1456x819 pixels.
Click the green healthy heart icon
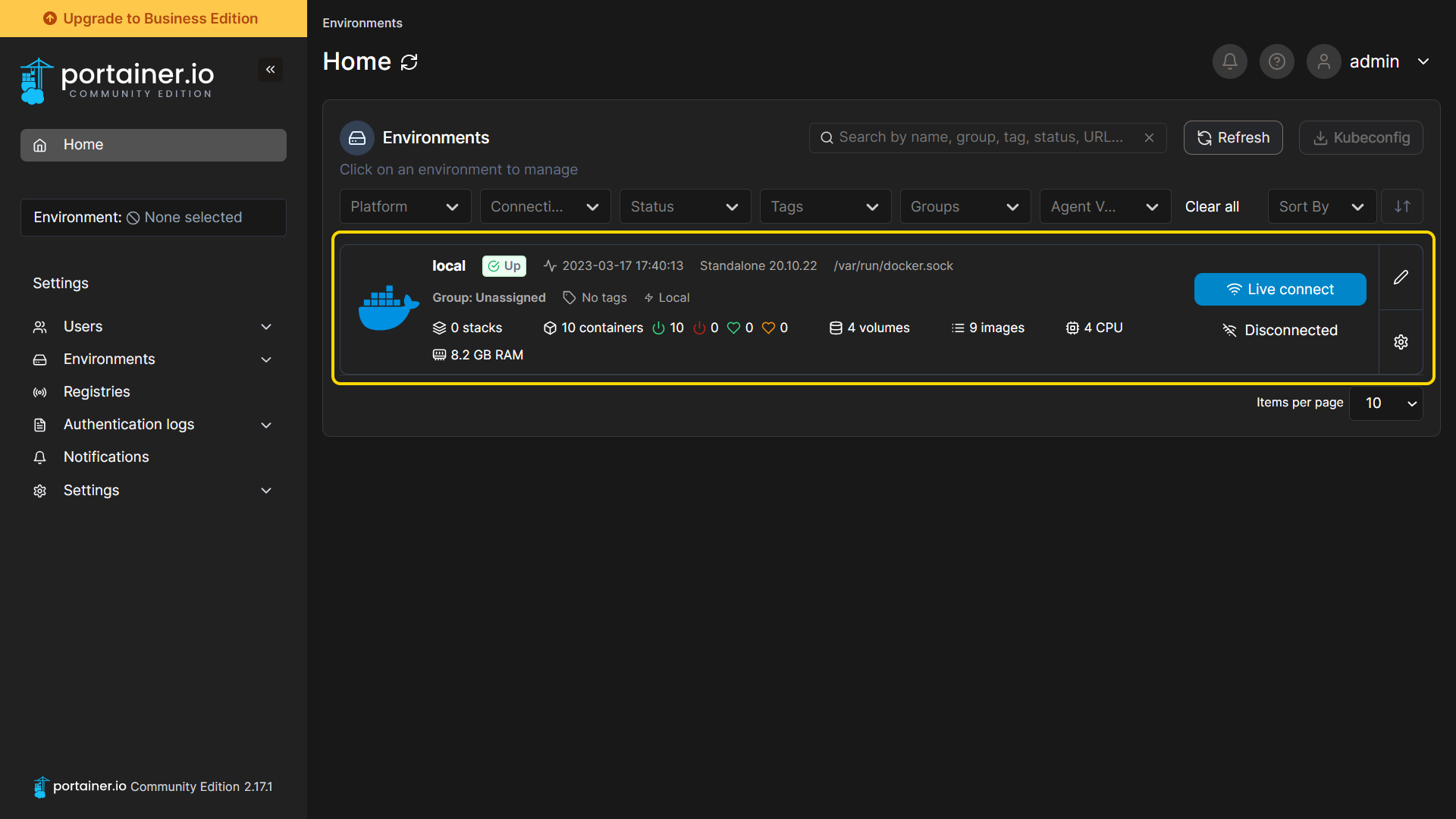[x=733, y=328]
